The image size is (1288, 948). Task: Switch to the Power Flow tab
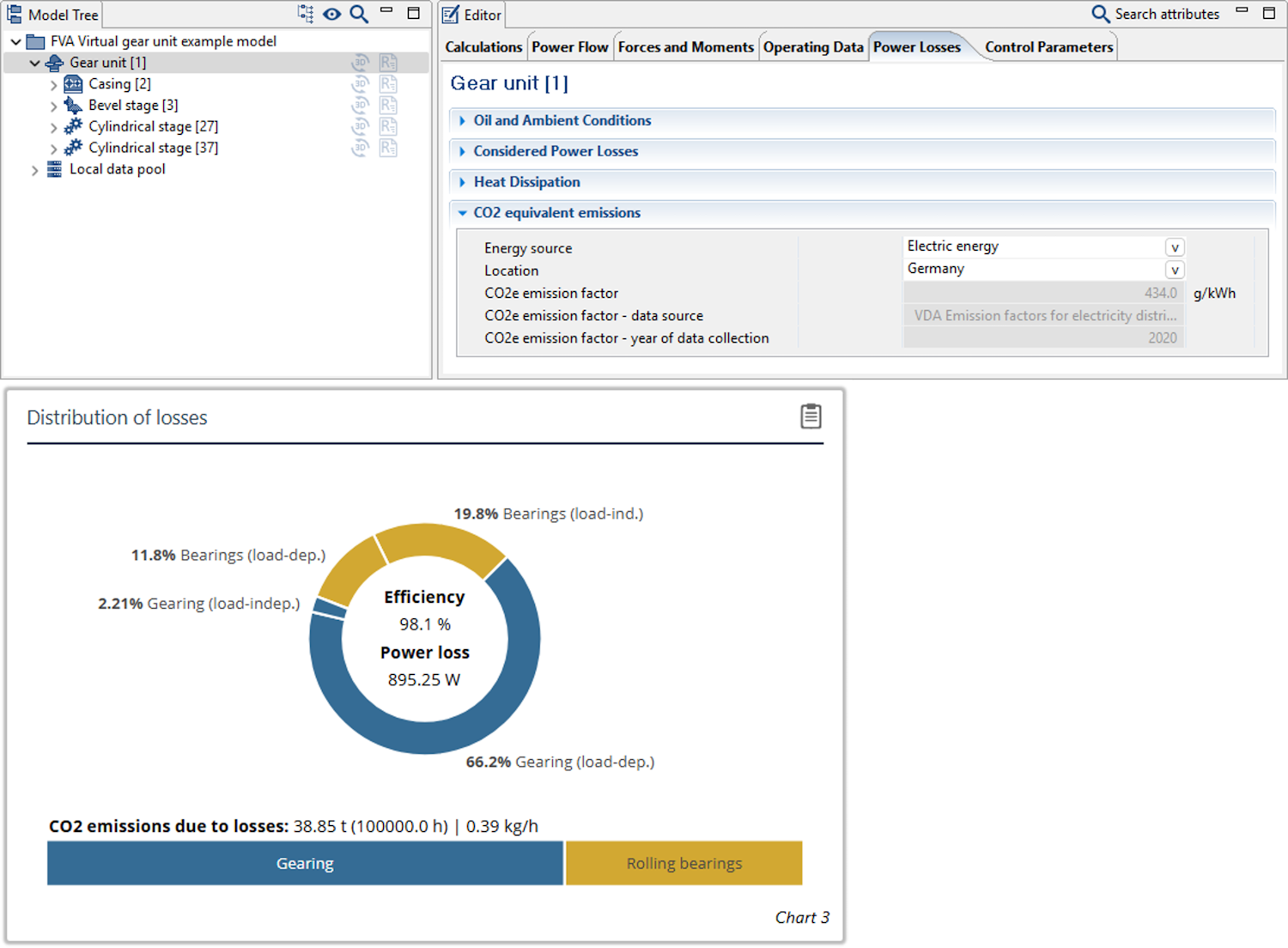click(x=569, y=47)
